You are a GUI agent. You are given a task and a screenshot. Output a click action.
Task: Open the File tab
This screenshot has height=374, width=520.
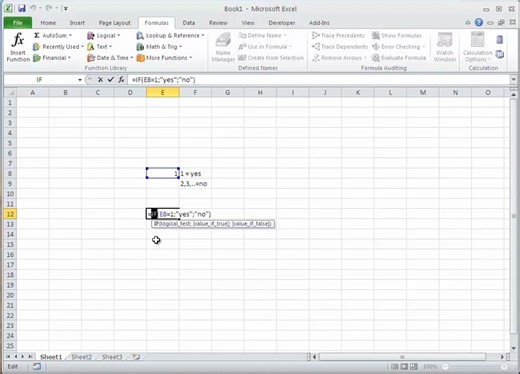(x=18, y=23)
